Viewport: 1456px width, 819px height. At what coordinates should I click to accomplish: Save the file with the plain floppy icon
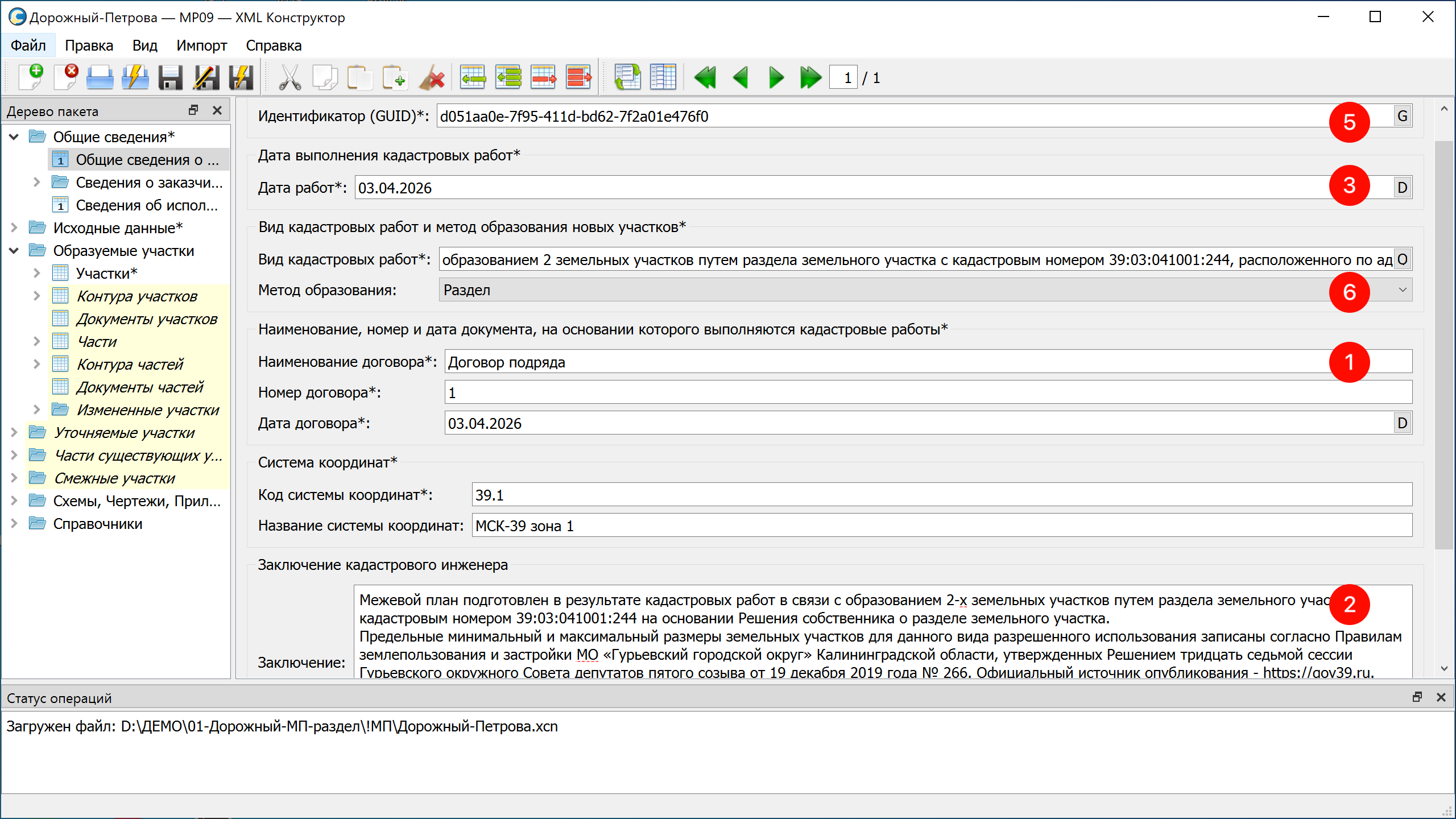[x=170, y=77]
